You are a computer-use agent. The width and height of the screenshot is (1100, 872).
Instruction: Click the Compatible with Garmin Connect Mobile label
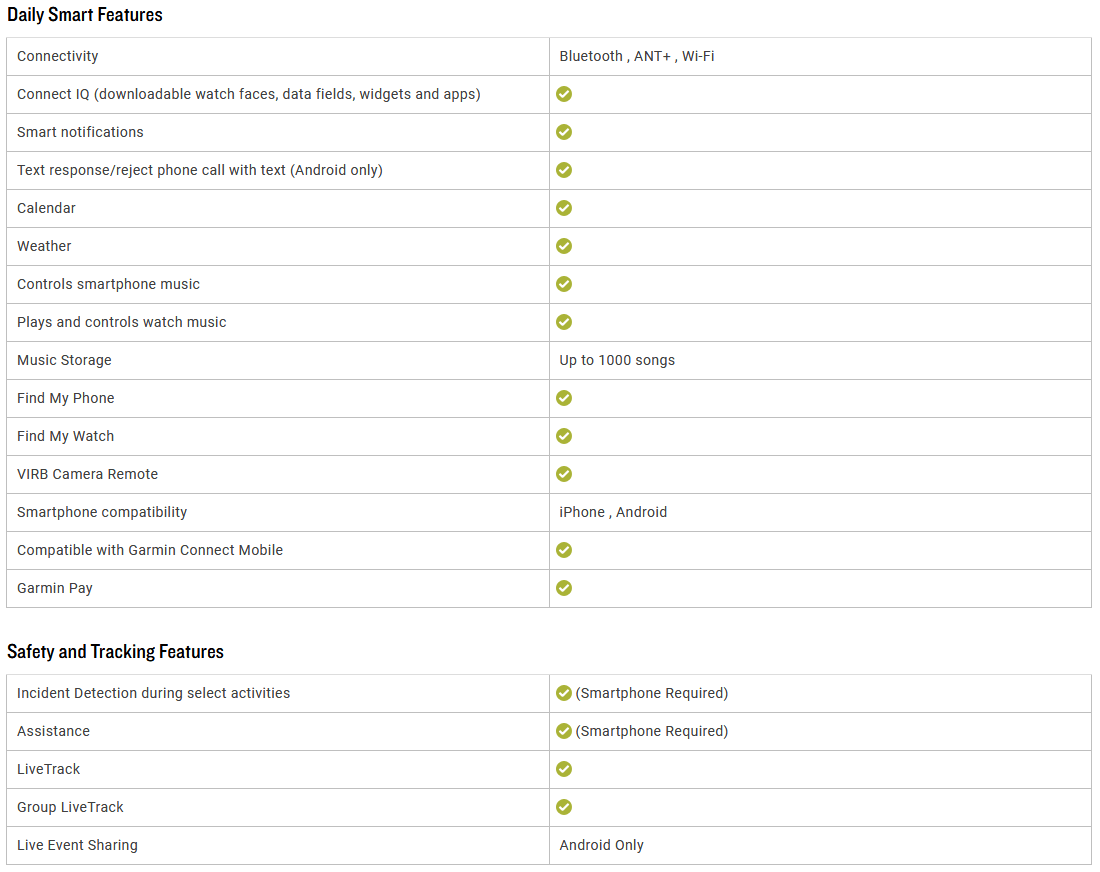coord(149,550)
